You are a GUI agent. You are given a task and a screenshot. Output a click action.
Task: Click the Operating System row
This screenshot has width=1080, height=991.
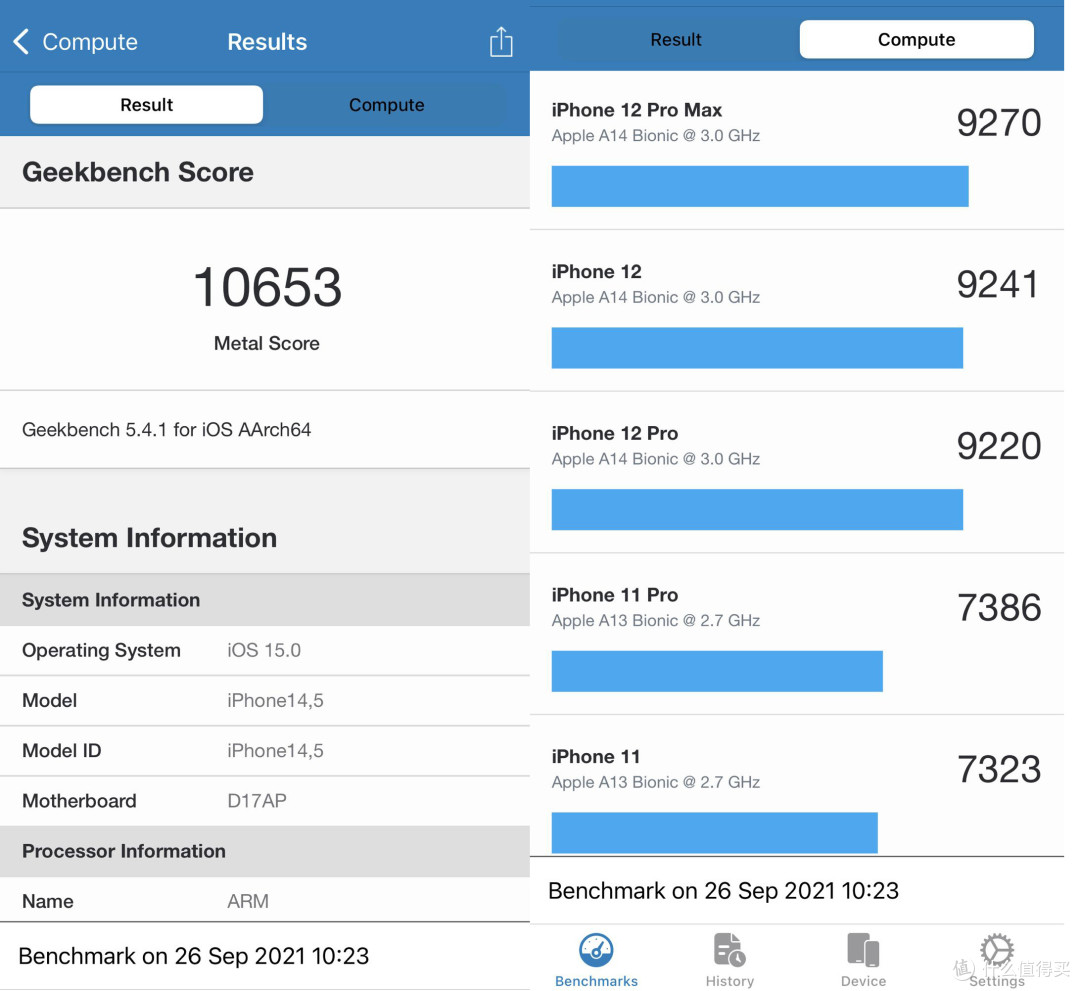(x=264, y=650)
